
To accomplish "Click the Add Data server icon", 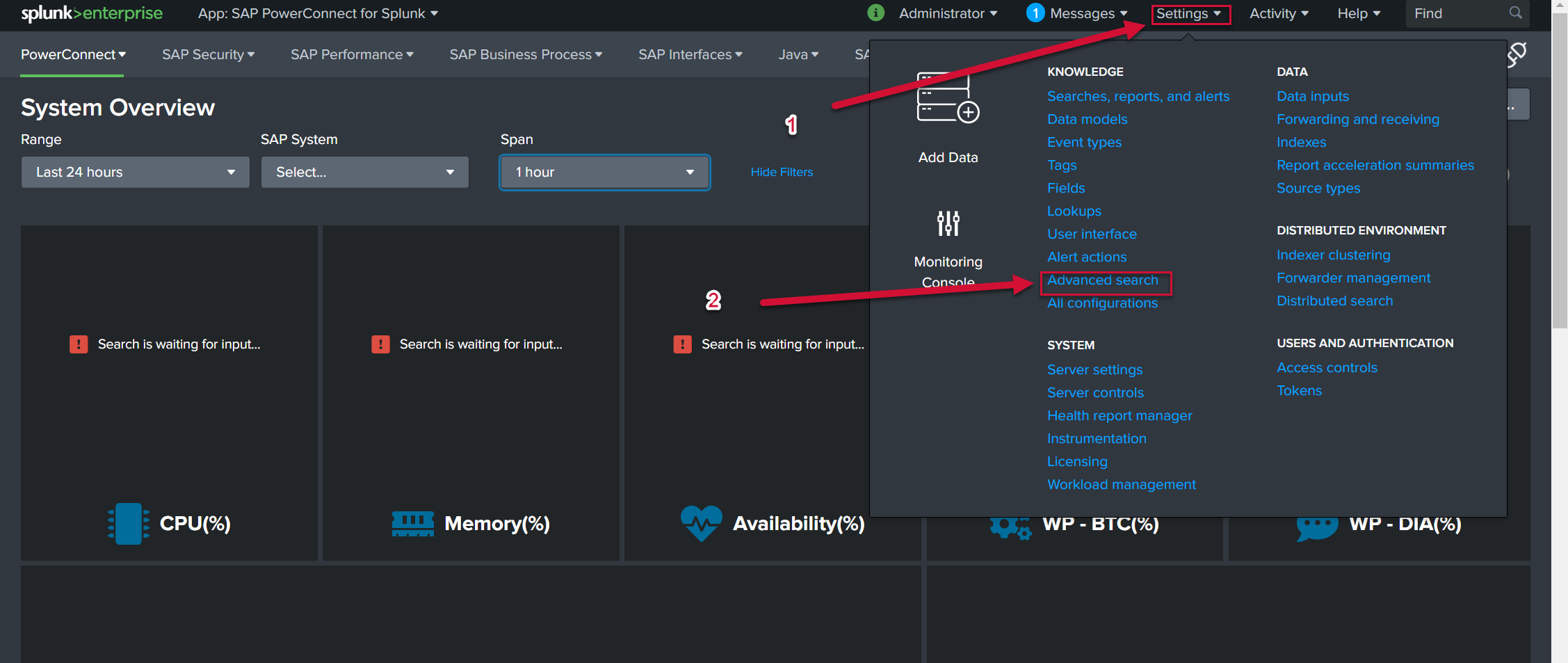I will (947, 97).
